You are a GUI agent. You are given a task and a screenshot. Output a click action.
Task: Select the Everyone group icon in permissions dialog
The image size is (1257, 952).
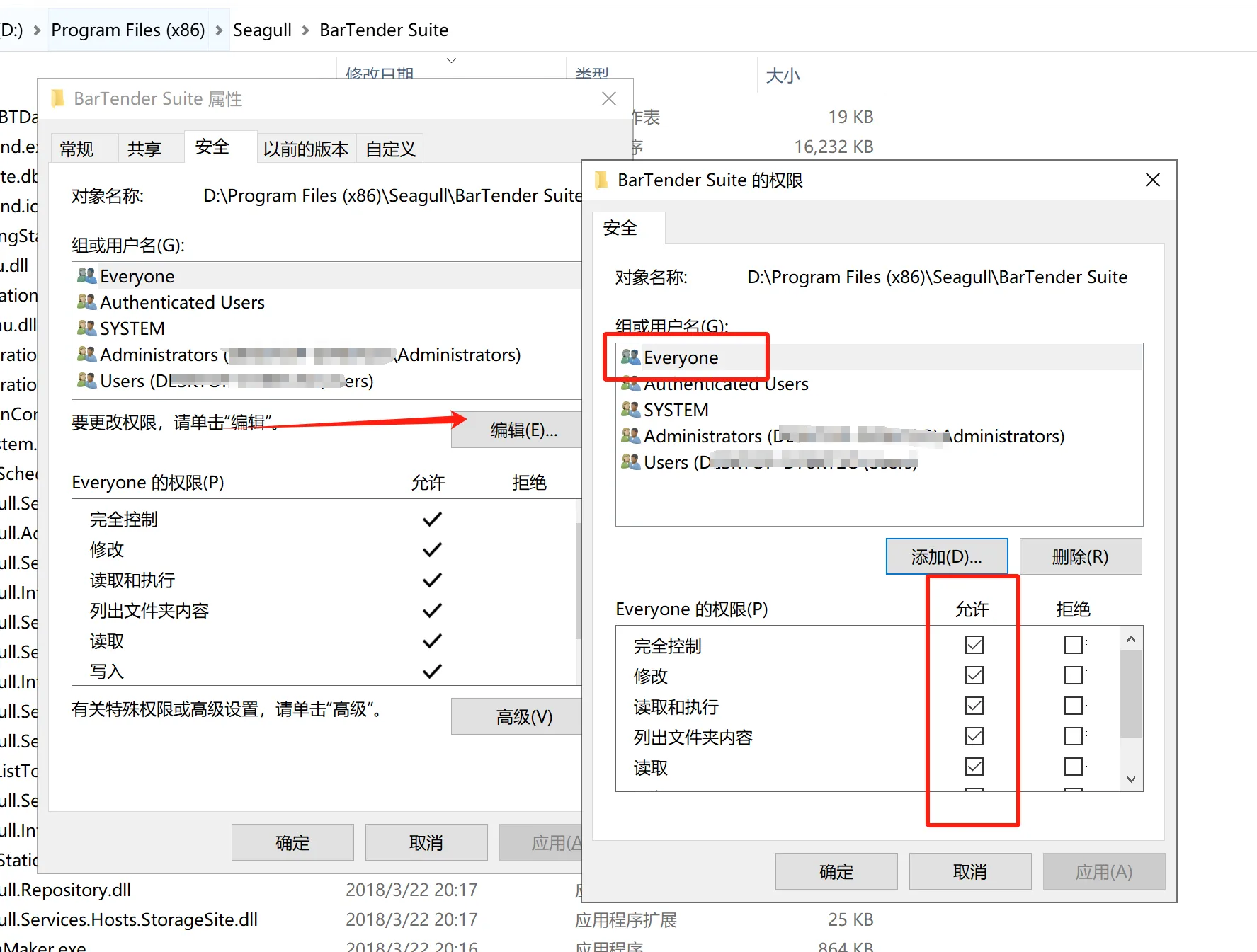tap(630, 357)
